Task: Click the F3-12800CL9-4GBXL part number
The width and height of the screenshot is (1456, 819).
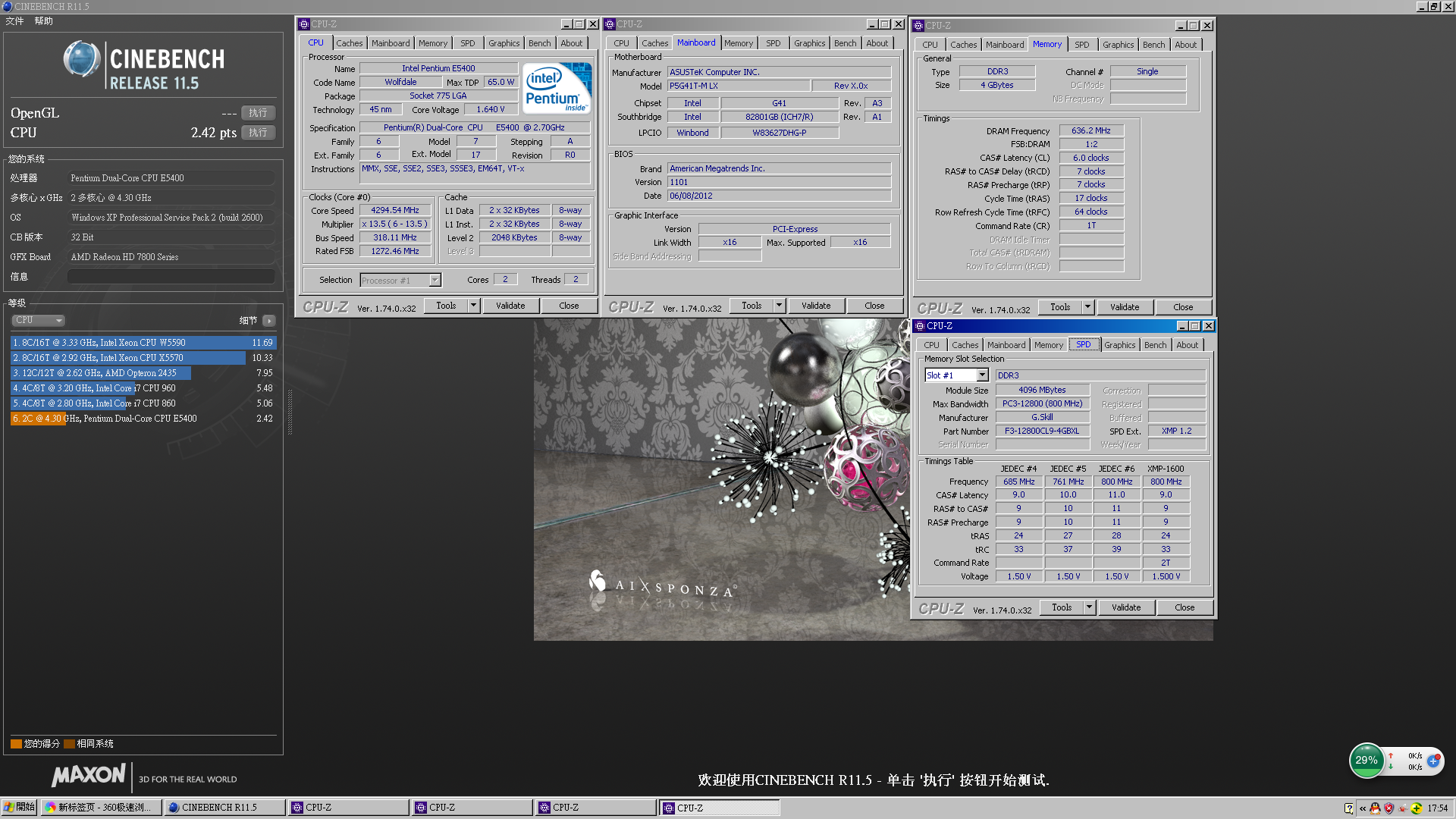Action: (1042, 431)
